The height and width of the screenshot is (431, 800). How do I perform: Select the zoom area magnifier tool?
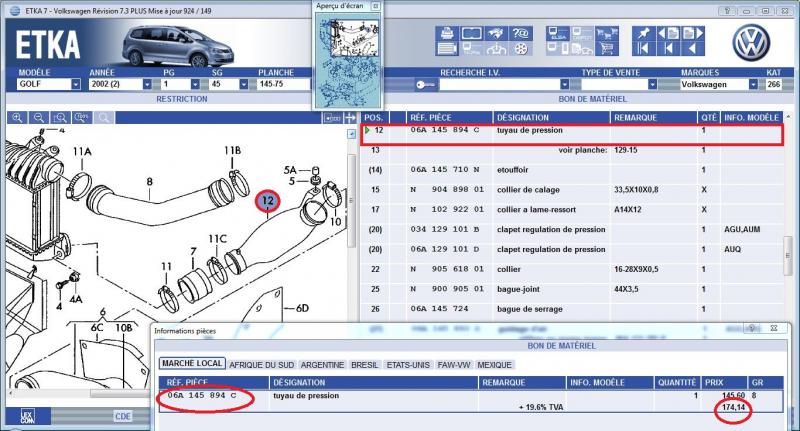60,118
